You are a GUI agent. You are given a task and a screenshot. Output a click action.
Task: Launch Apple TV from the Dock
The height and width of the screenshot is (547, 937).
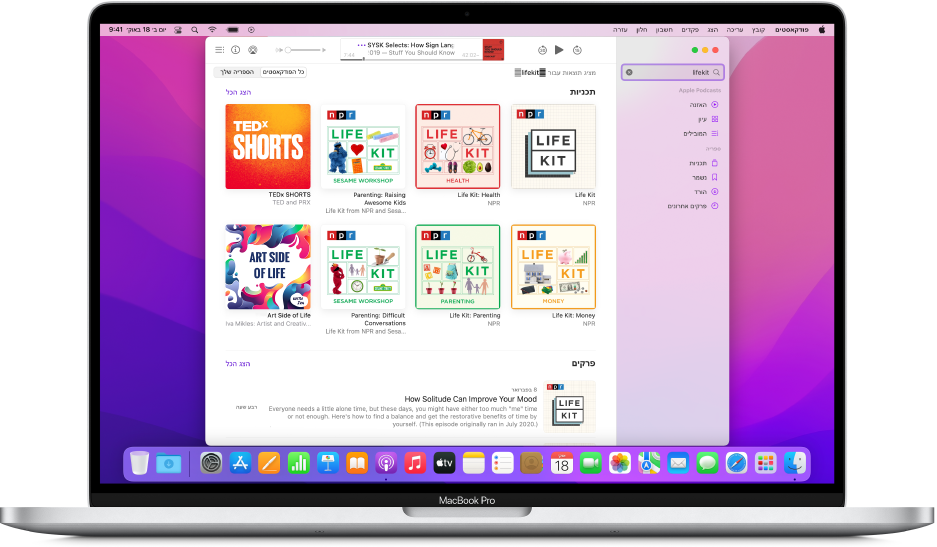pyautogui.click(x=444, y=463)
